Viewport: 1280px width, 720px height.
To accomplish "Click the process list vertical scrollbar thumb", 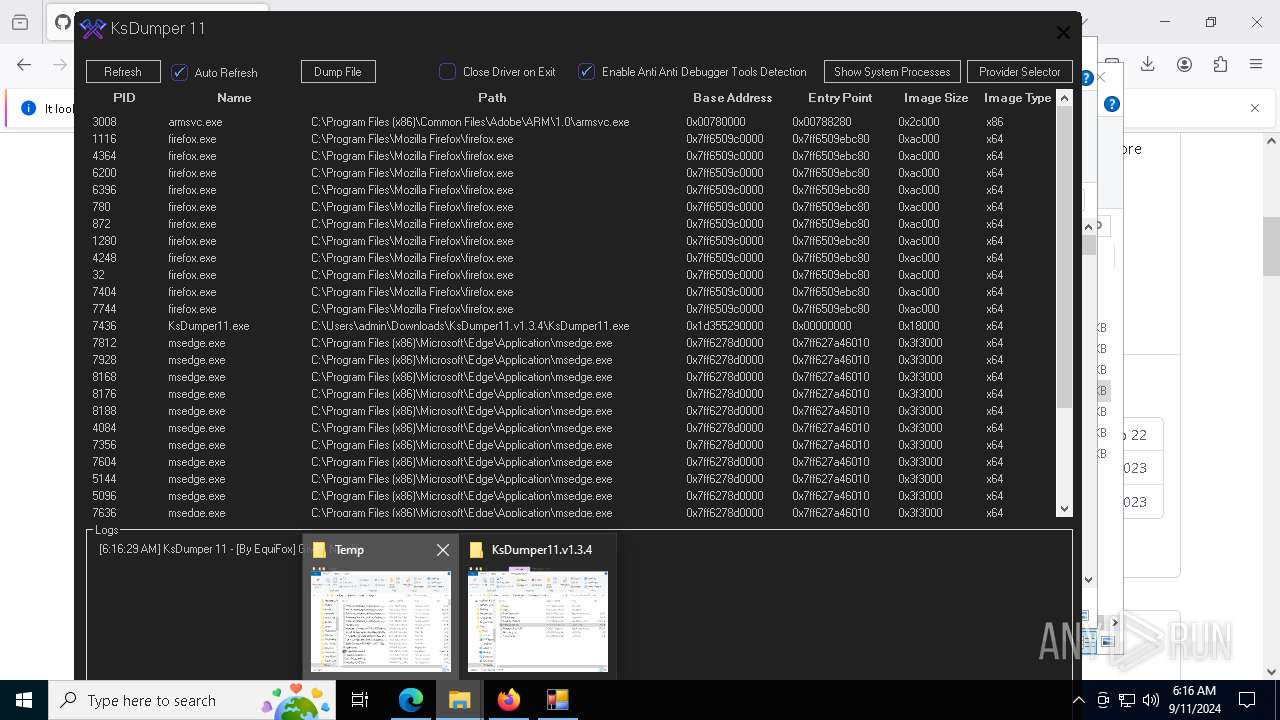I will tap(1064, 257).
